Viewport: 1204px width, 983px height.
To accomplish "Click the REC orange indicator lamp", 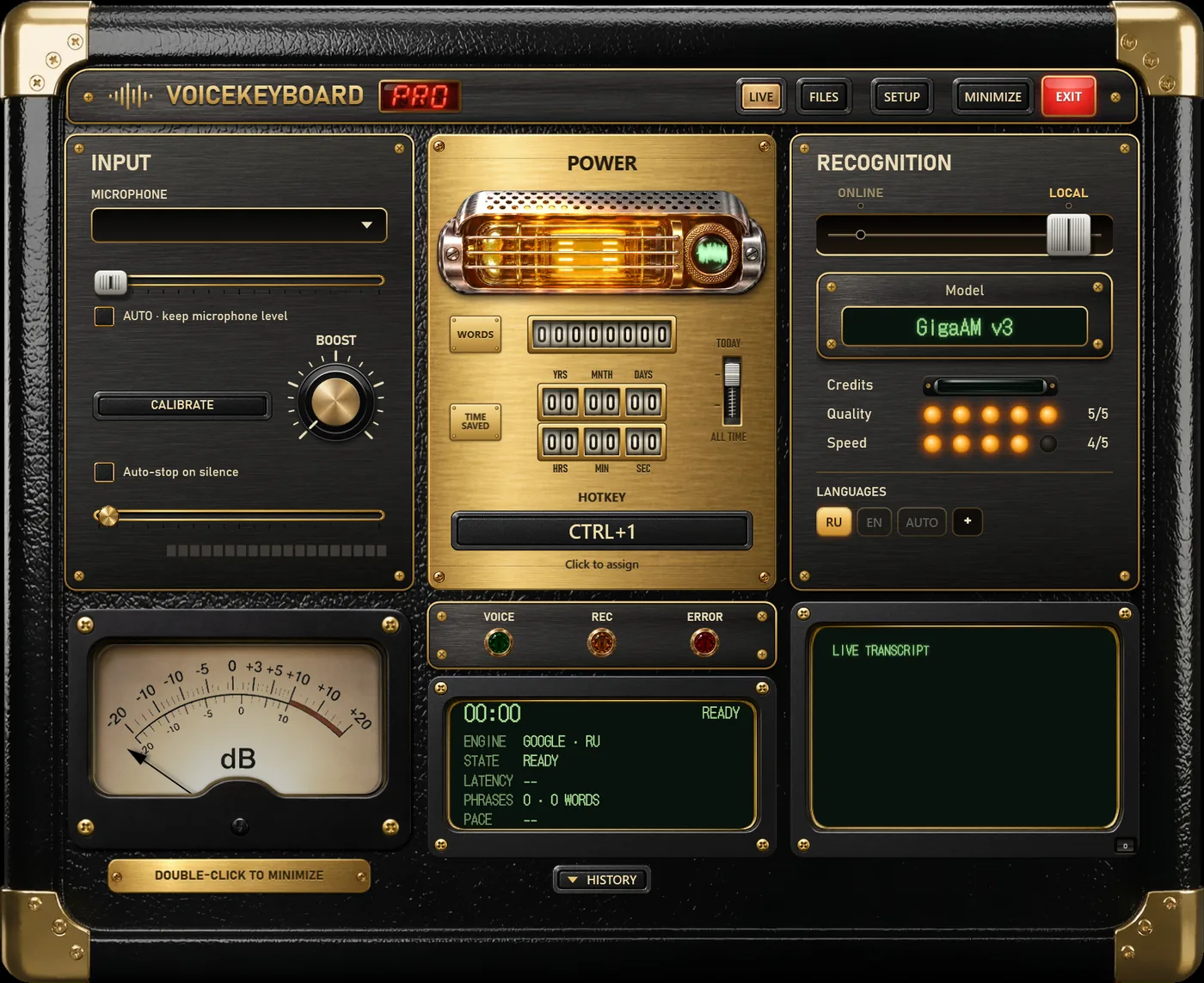I will (x=601, y=642).
